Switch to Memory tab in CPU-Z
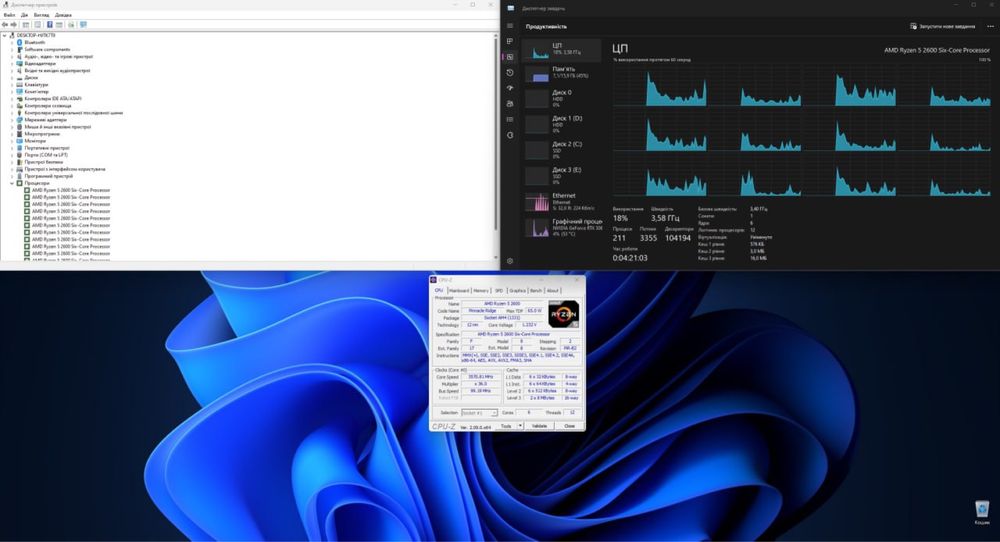Image resolution: width=1000 pixels, height=542 pixels. [481, 290]
